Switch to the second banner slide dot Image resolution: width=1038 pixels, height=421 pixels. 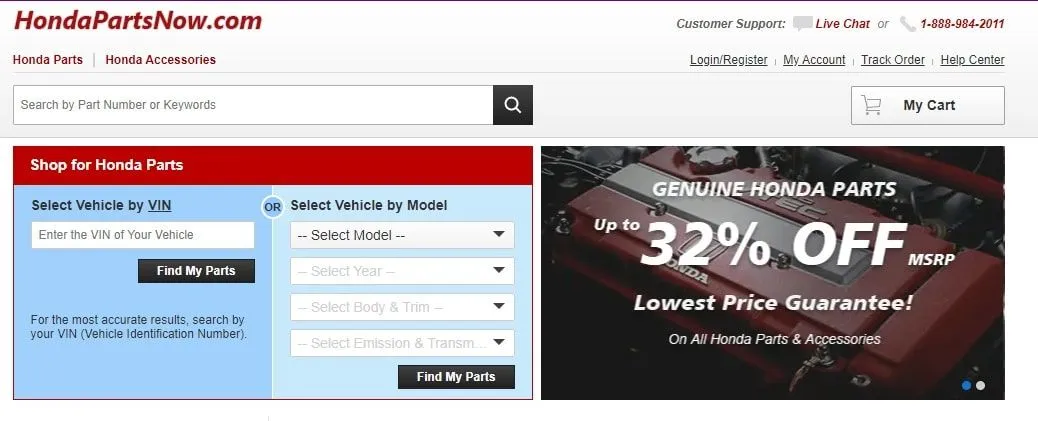click(x=980, y=385)
